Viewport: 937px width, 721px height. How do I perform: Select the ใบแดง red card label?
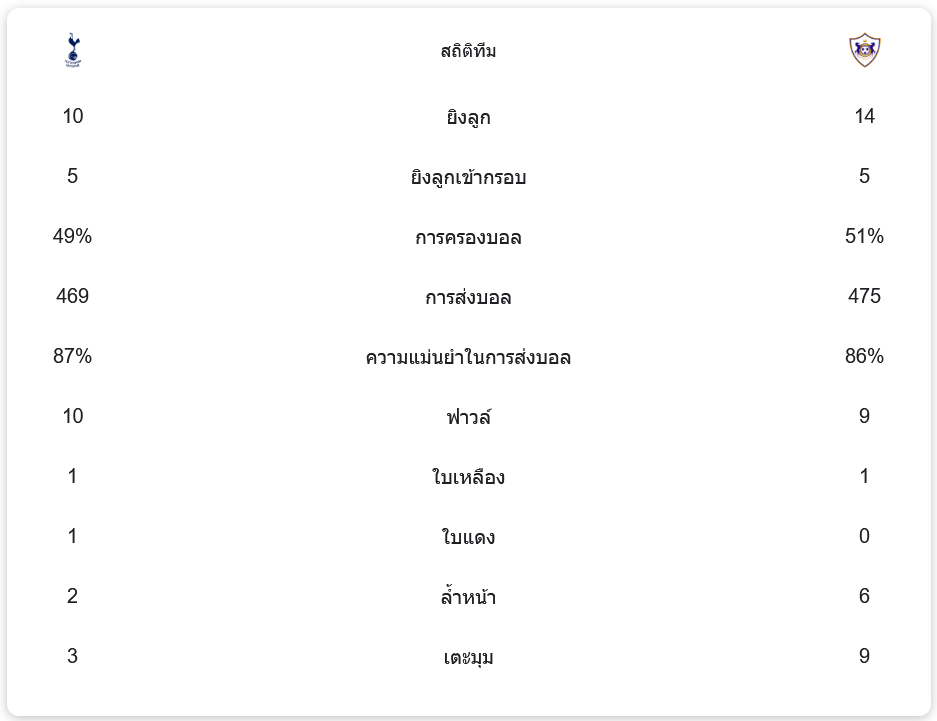[468, 537]
